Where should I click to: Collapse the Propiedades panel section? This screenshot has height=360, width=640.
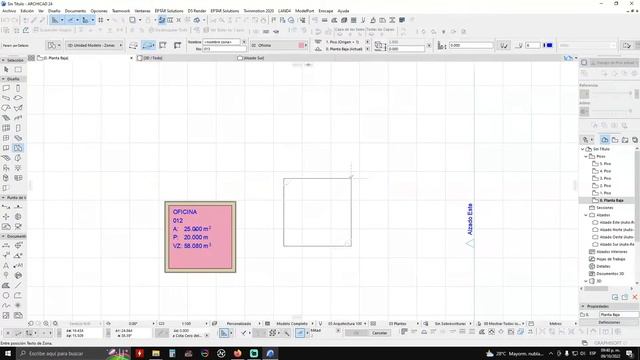point(583,306)
